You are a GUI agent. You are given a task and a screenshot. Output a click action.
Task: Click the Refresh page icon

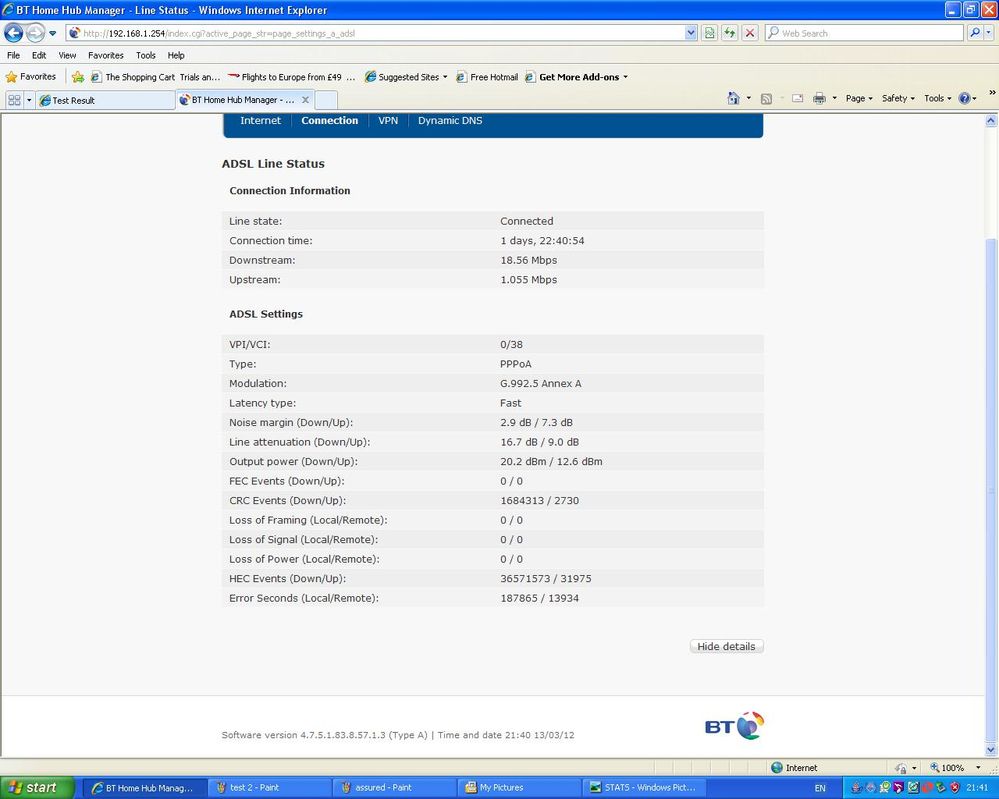tap(729, 32)
